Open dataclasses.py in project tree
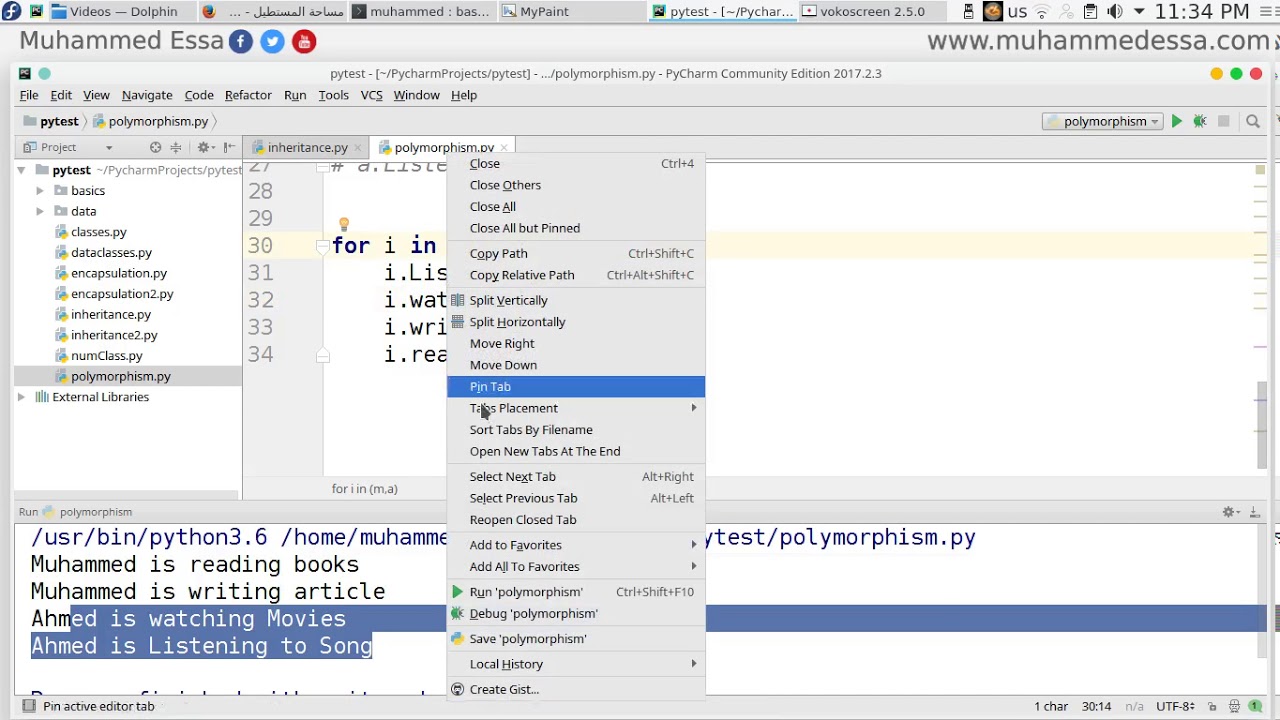Image resolution: width=1280 pixels, height=720 pixels. coord(111,253)
